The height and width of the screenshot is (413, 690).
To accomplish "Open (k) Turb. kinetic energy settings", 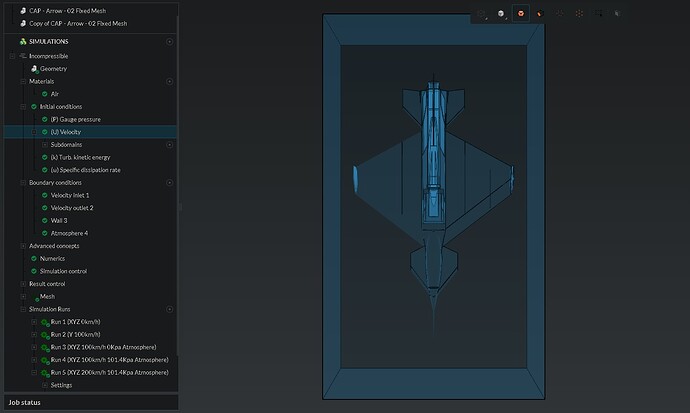I will pos(80,157).
